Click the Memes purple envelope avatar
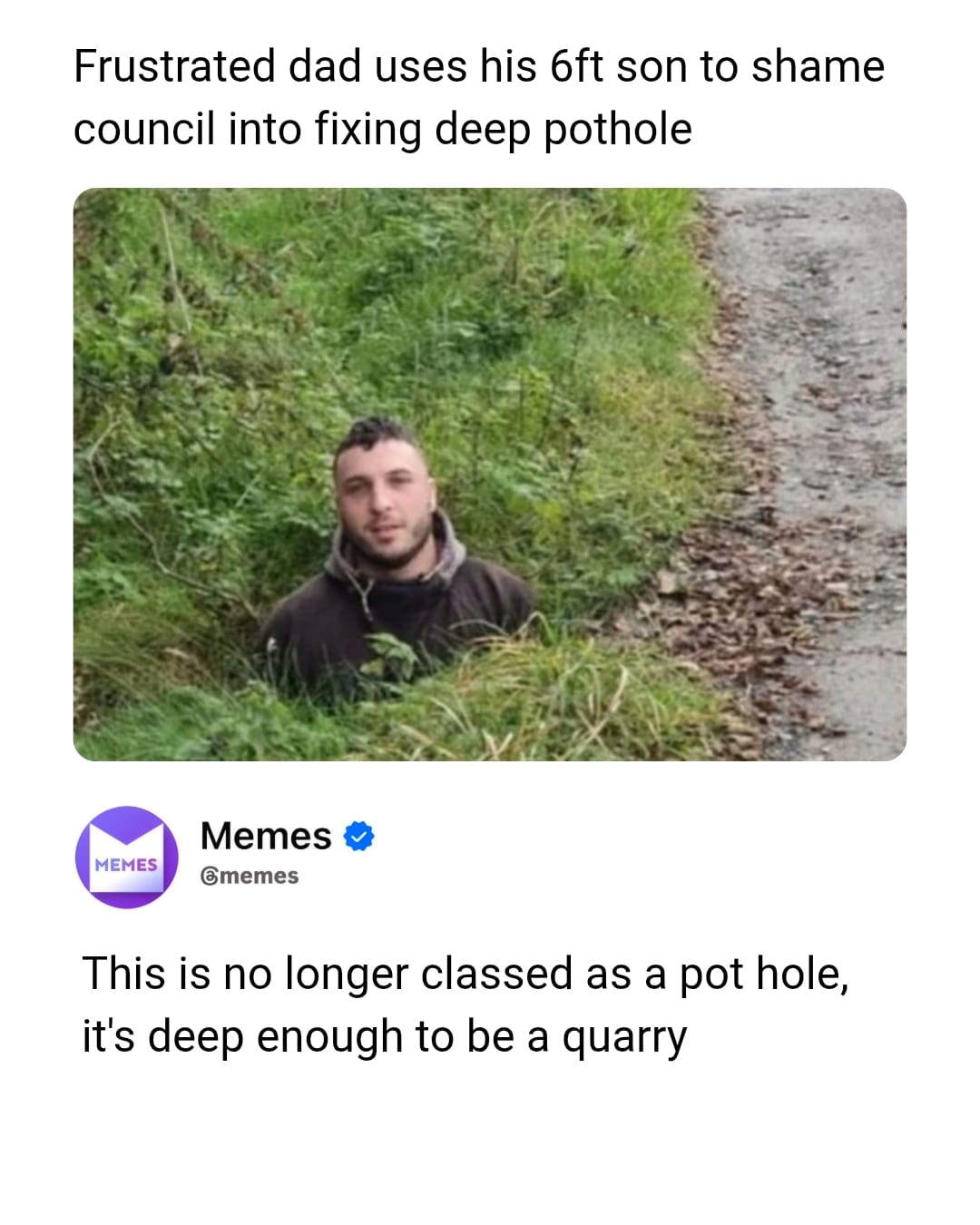The image size is (980, 1225). pyautogui.click(x=126, y=857)
